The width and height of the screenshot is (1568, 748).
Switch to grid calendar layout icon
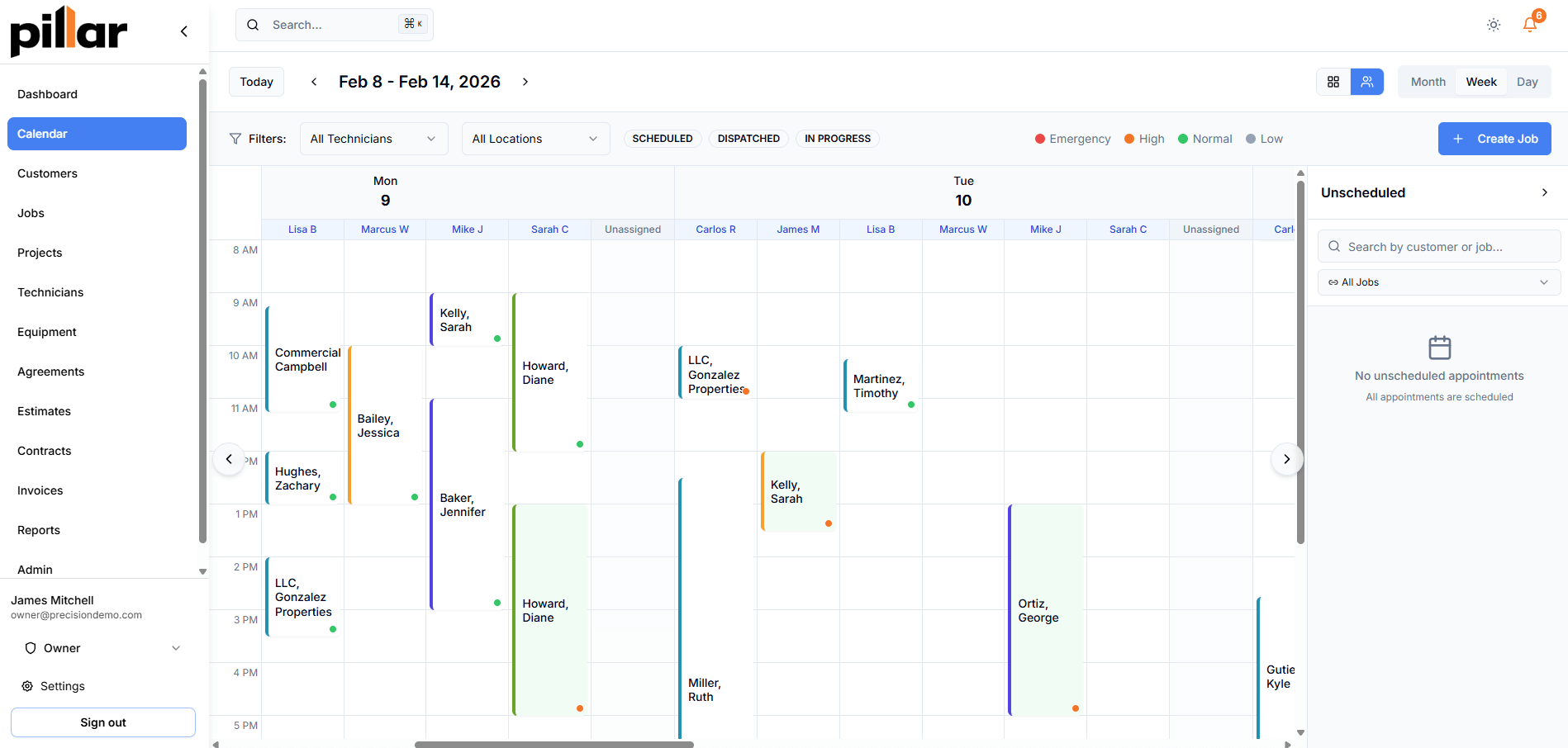pyautogui.click(x=1333, y=82)
